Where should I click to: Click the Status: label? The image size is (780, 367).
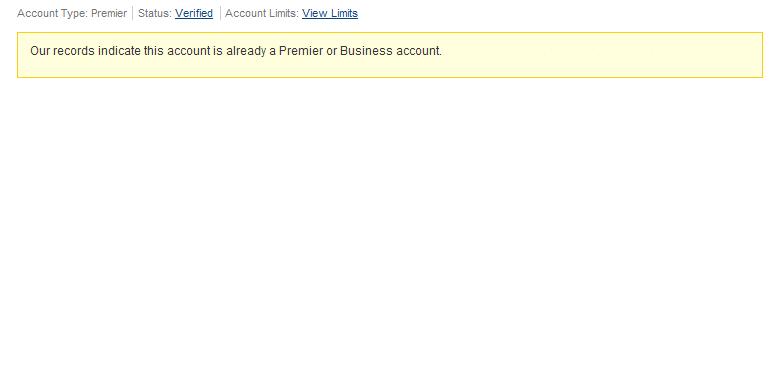(x=155, y=13)
